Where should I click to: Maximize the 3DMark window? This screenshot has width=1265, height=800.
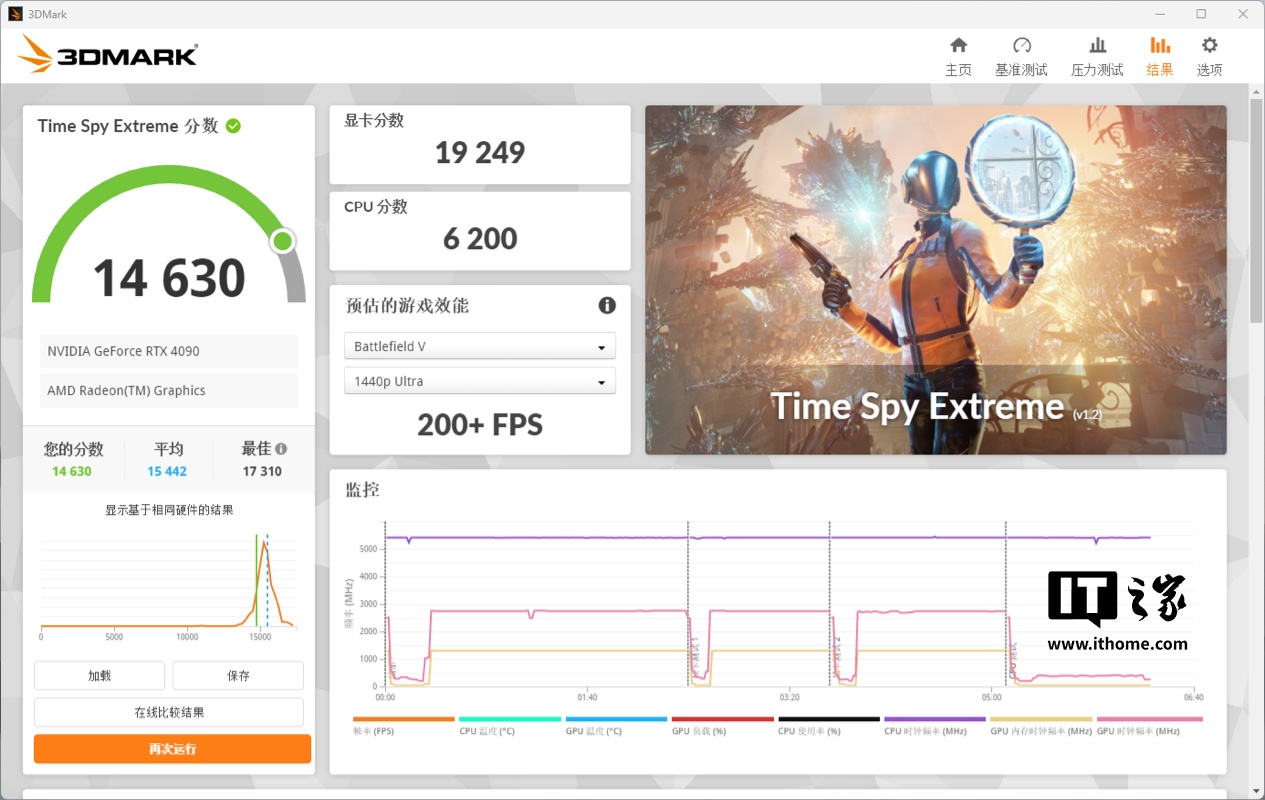click(1201, 14)
